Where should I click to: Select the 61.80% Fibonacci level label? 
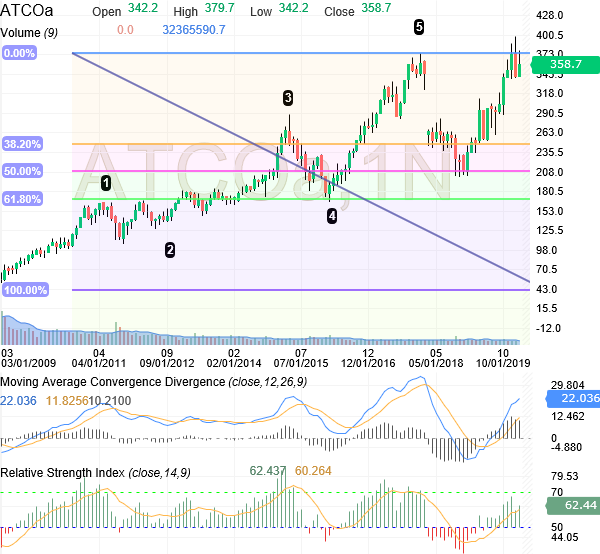22,199
